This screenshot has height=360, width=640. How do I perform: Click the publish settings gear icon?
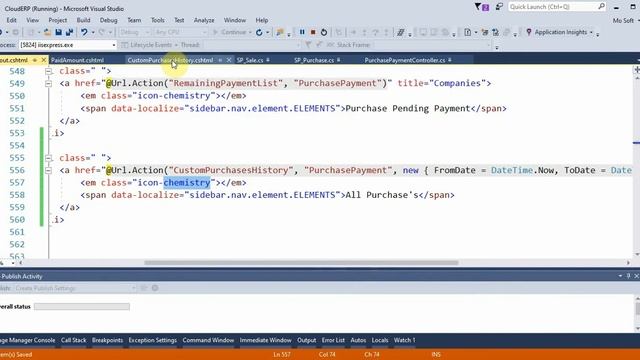click(x=155, y=288)
